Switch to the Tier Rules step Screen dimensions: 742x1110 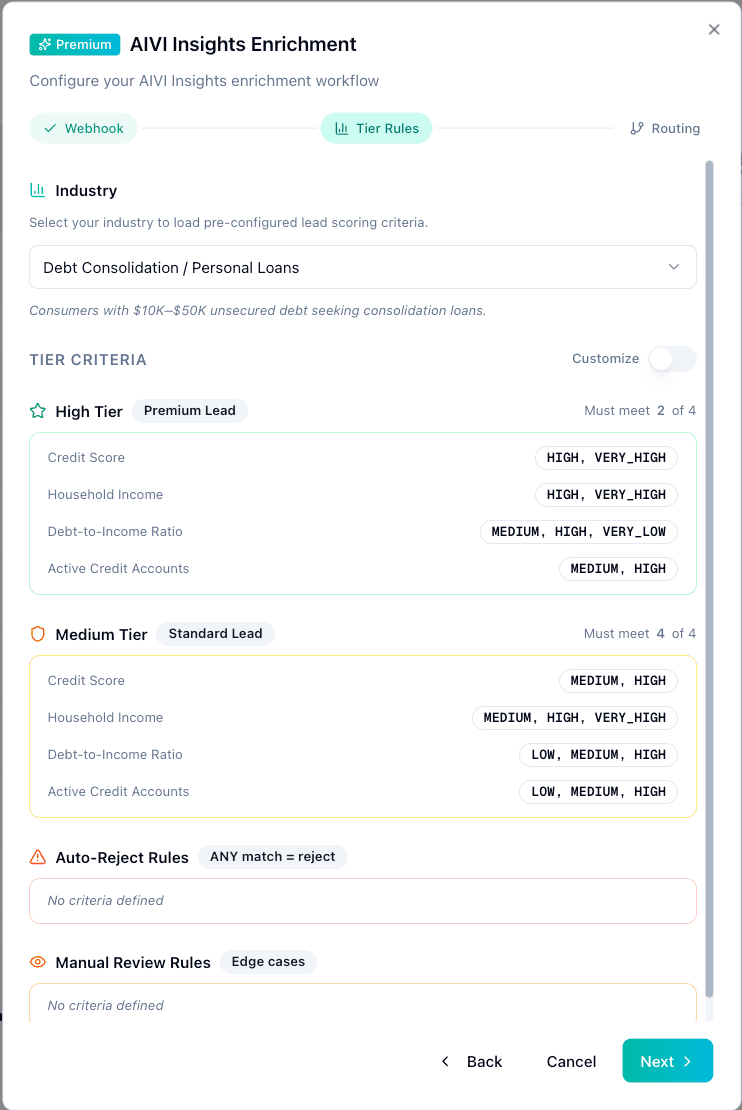coord(376,128)
